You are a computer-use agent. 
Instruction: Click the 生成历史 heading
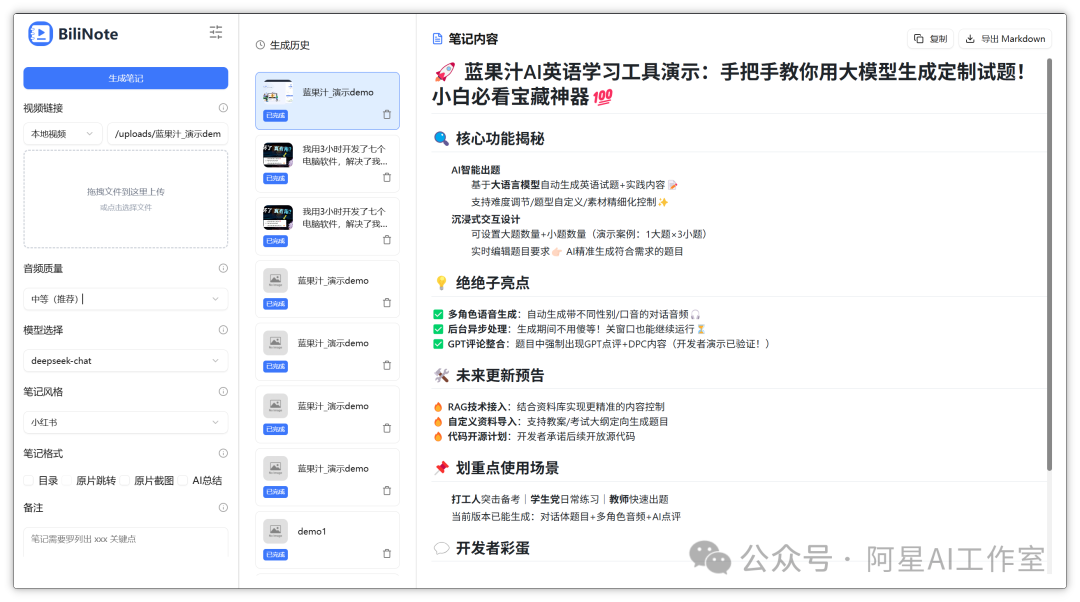[289, 45]
